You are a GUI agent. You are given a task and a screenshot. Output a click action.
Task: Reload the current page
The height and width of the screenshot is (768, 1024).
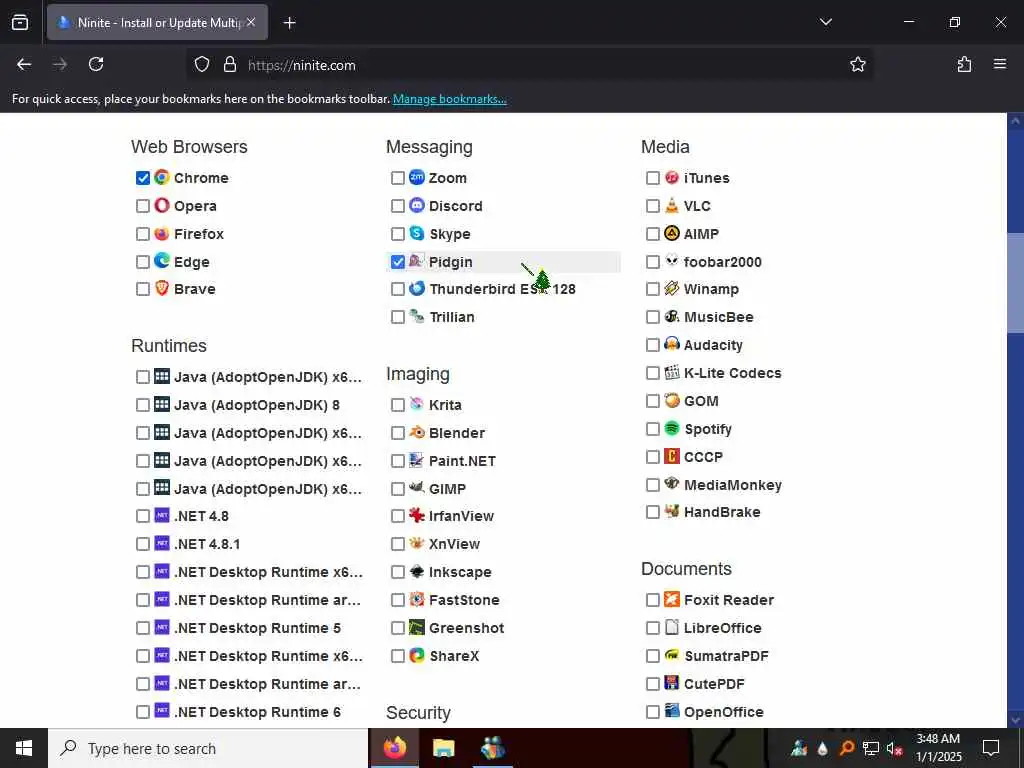tap(96, 64)
